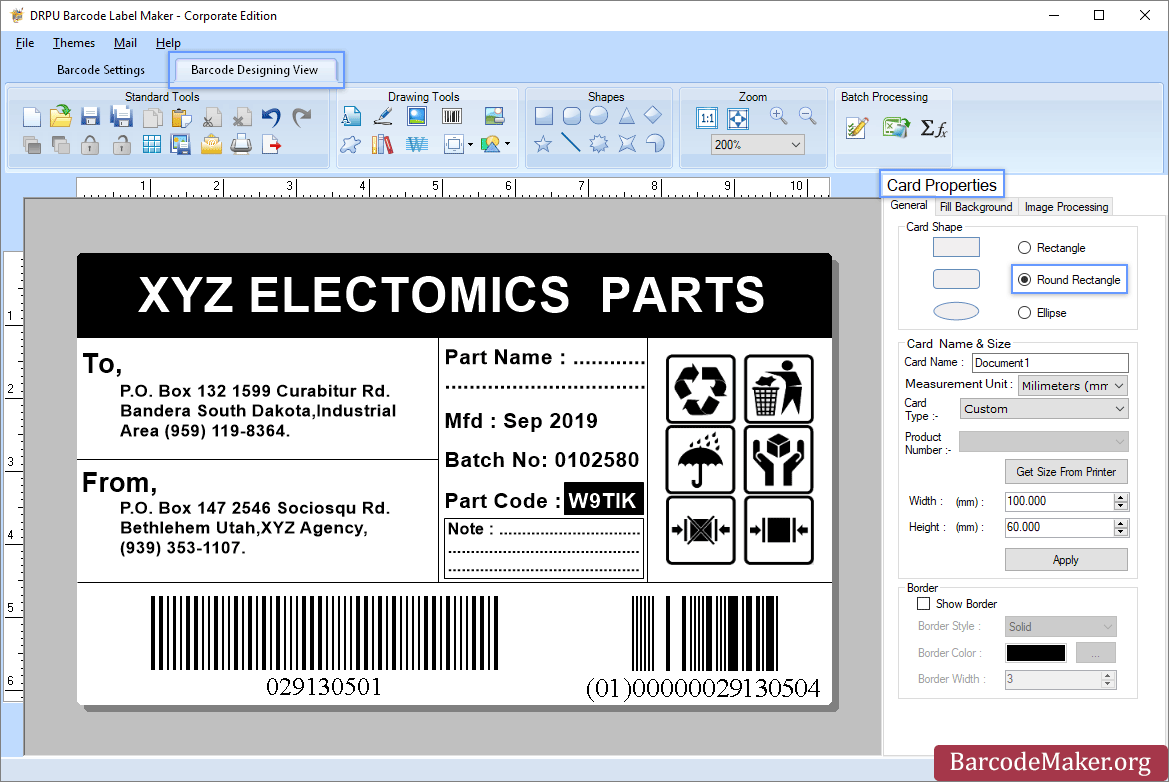
Task: Create a new blank label document
Action: 31,117
